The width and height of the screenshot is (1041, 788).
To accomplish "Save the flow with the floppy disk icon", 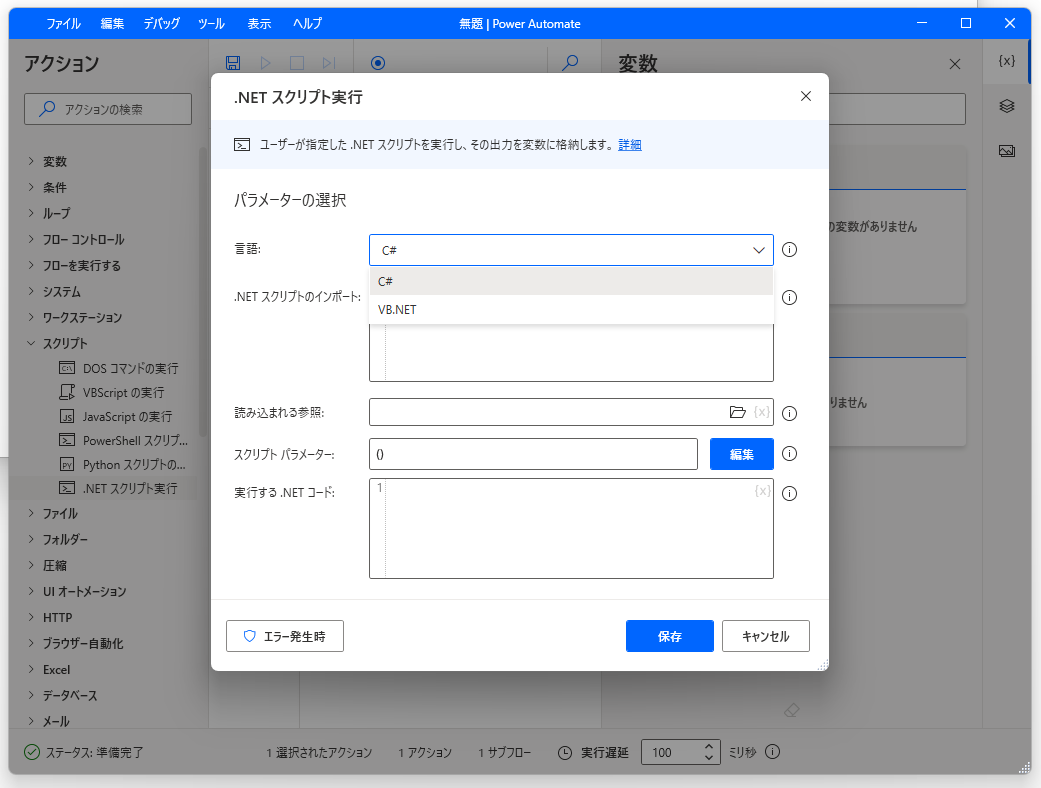I will coord(234,62).
